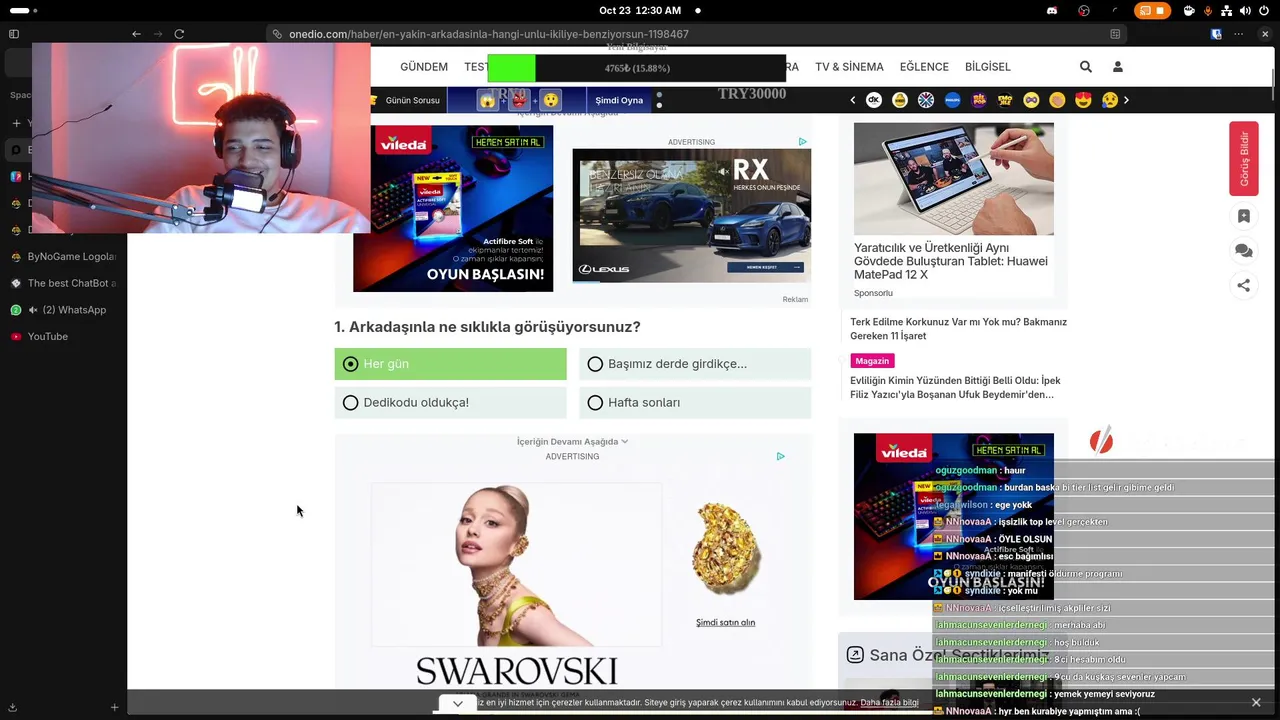The width and height of the screenshot is (1280, 720).
Task: Select the purple gamepad emoji icon
Action: tap(1031, 100)
